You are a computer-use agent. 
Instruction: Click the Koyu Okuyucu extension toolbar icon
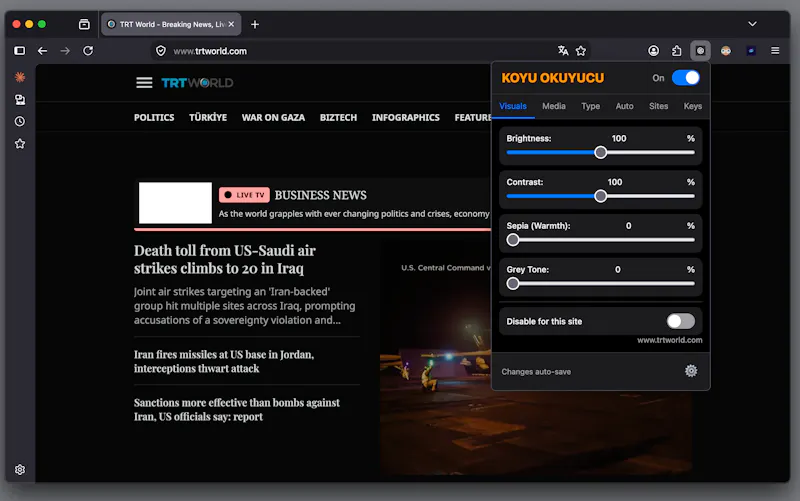[701, 51]
